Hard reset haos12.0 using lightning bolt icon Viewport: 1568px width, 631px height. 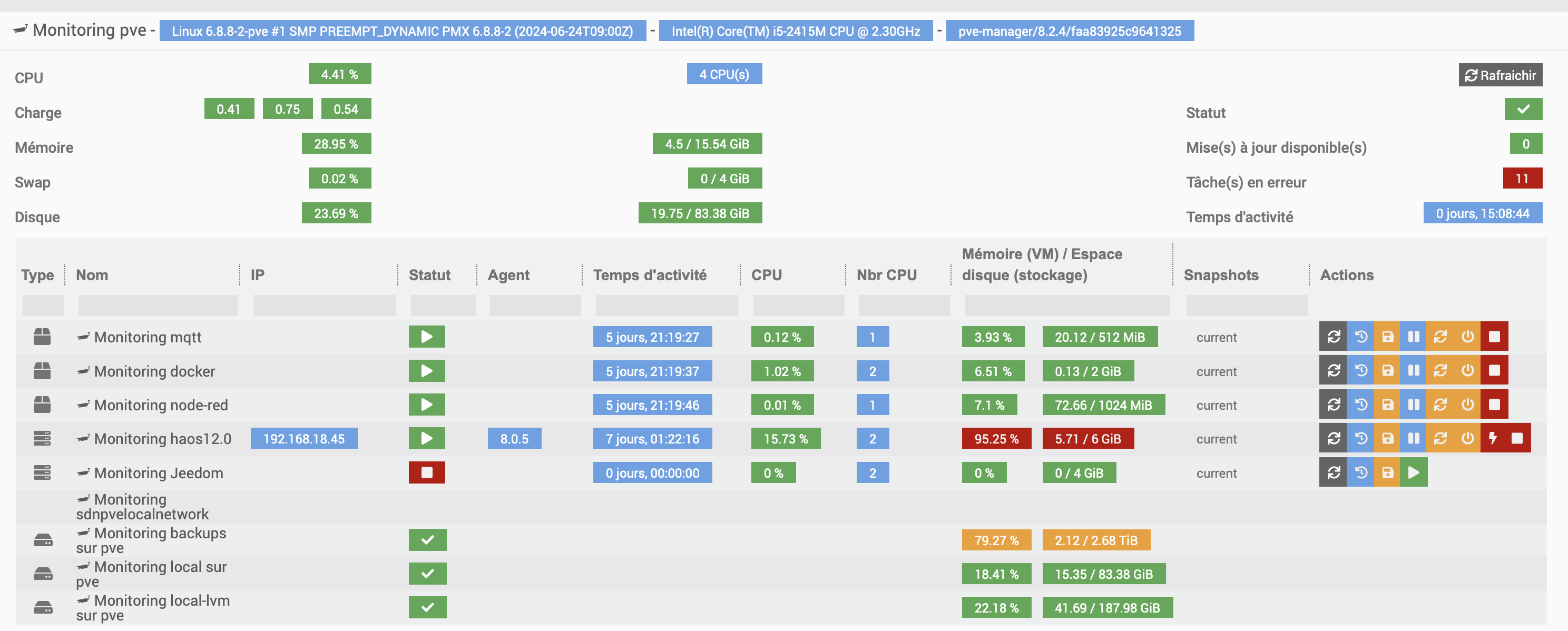pos(1493,438)
